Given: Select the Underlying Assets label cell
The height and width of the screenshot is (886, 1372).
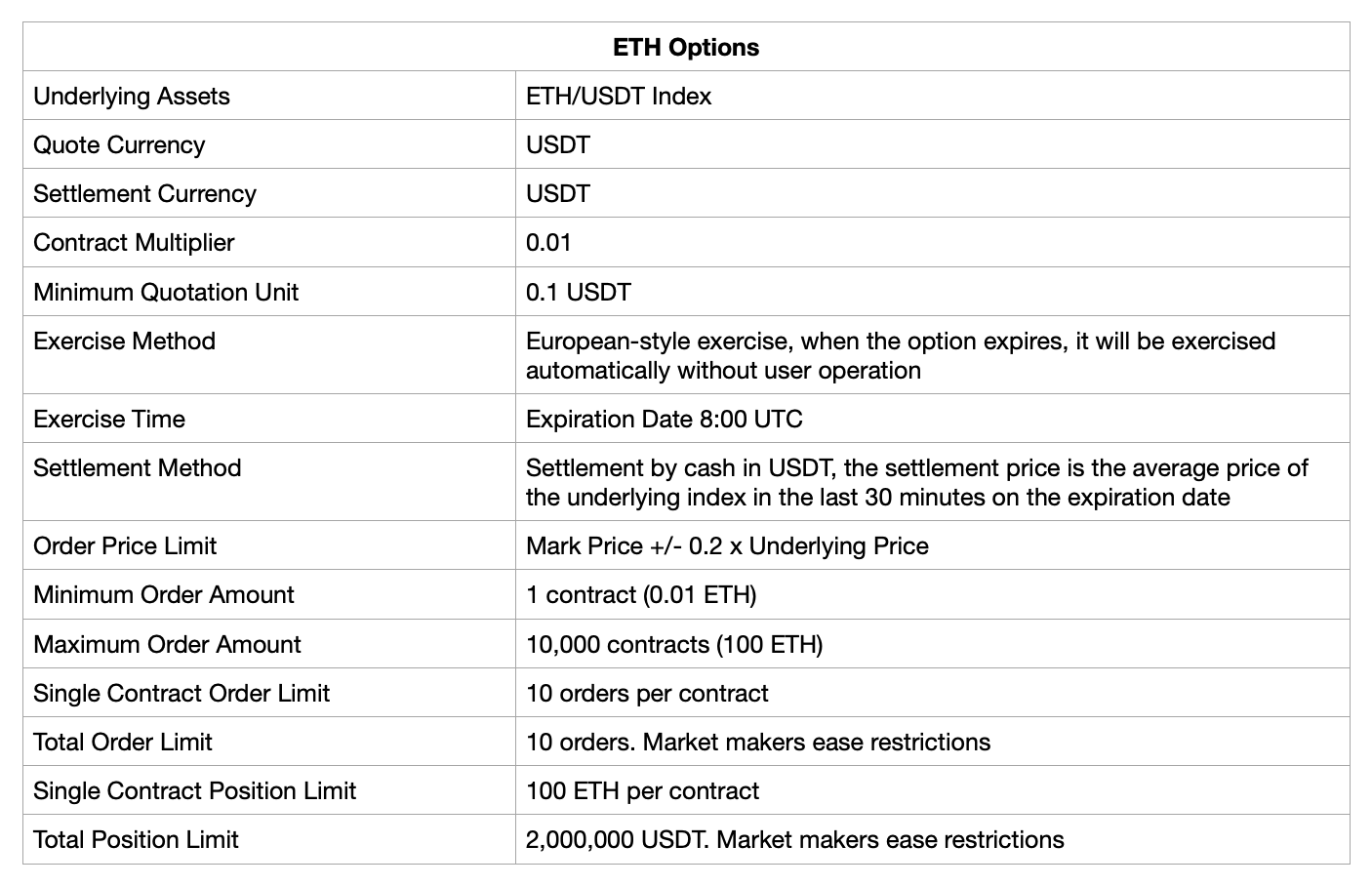Looking at the screenshot, I should point(132,96).
